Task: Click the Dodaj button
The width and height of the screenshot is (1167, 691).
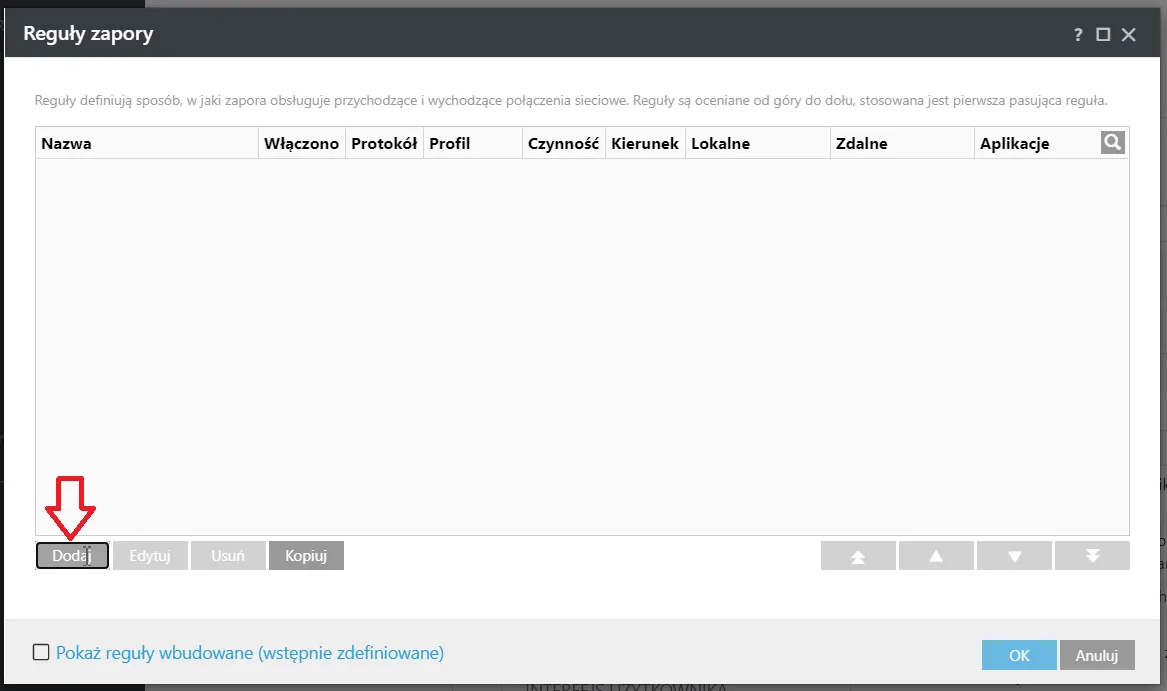Action: pos(72,555)
